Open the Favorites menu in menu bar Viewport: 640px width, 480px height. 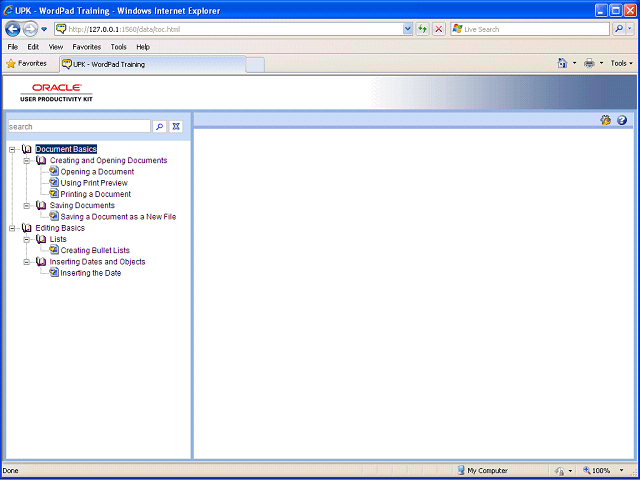pos(87,47)
